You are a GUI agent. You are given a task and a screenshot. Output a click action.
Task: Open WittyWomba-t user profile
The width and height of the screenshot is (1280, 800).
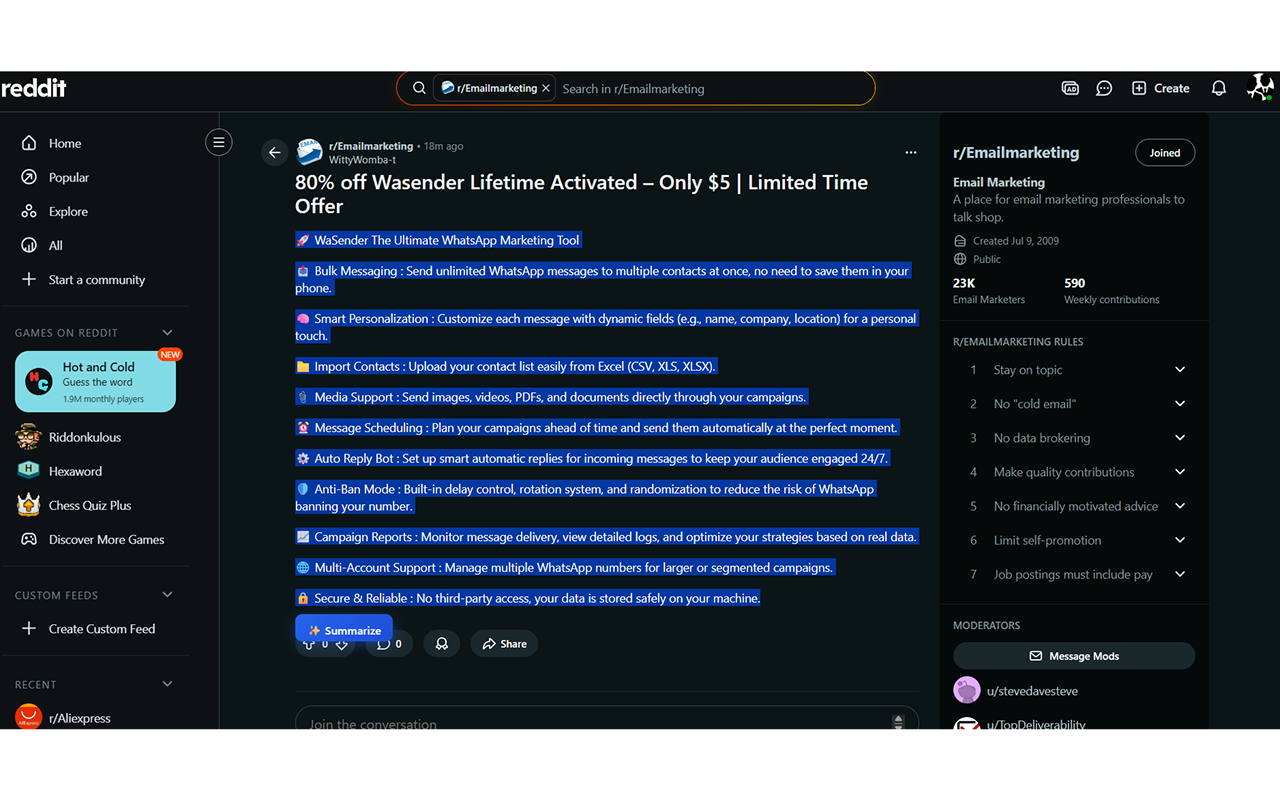pyautogui.click(x=362, y=160)
